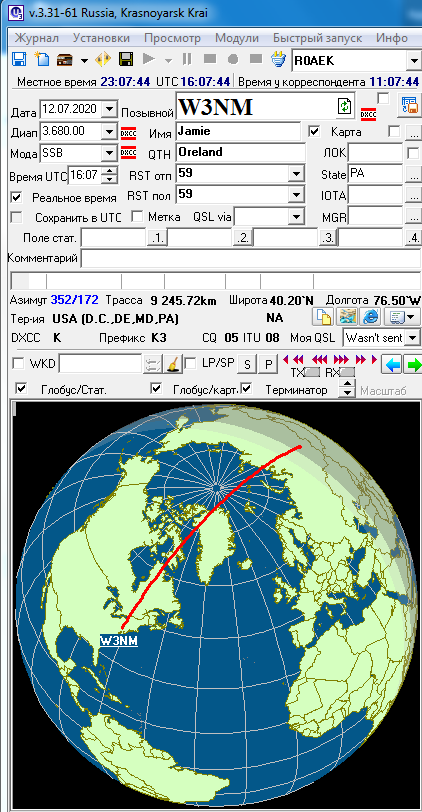Click the green refresh icon beside callsign

[344, 107]
